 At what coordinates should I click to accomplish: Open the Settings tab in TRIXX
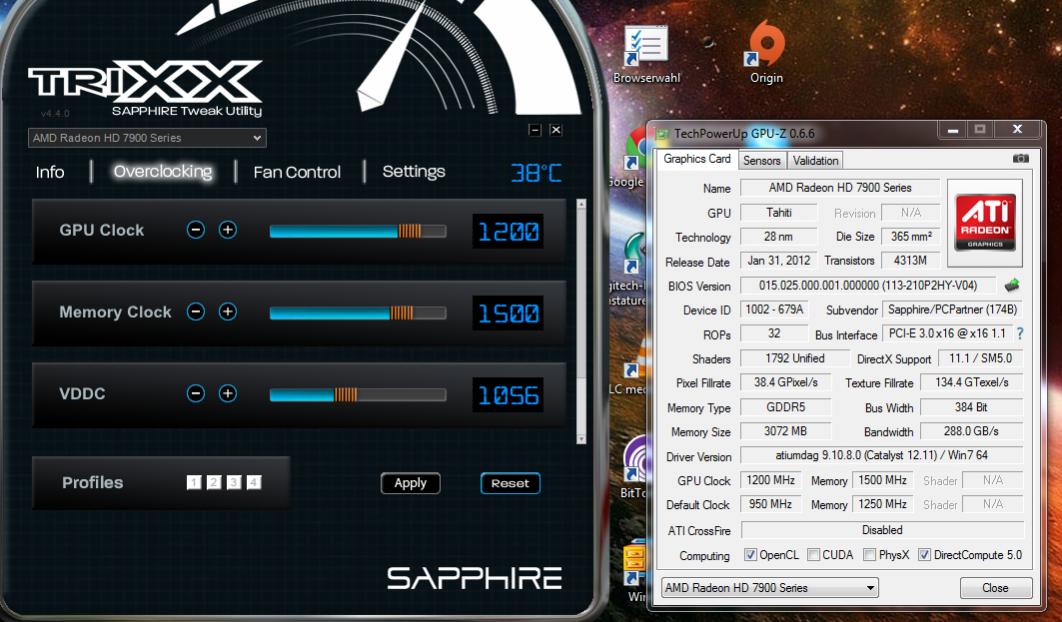(414, 171)
